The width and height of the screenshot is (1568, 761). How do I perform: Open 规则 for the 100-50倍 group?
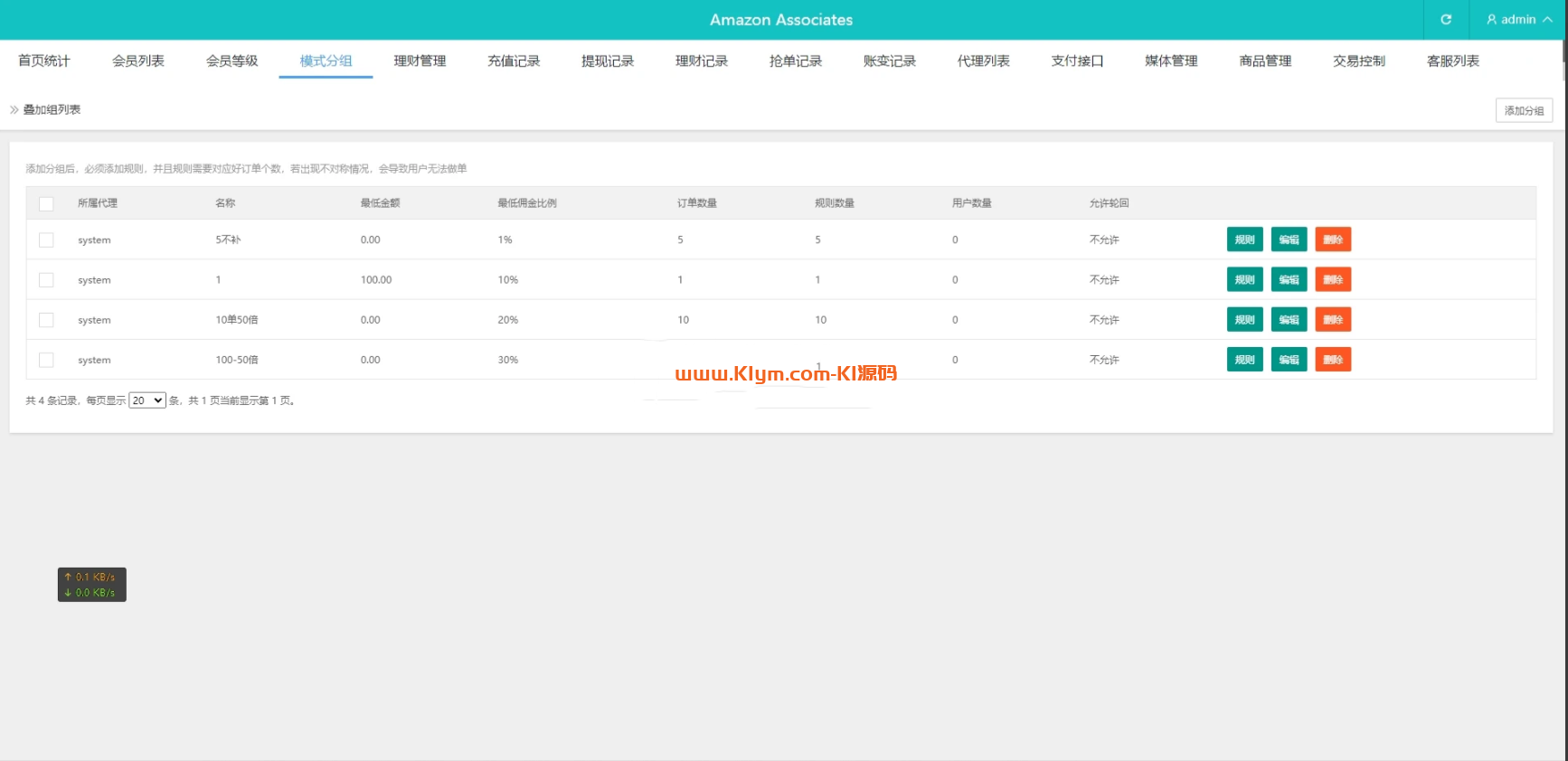1244,360
